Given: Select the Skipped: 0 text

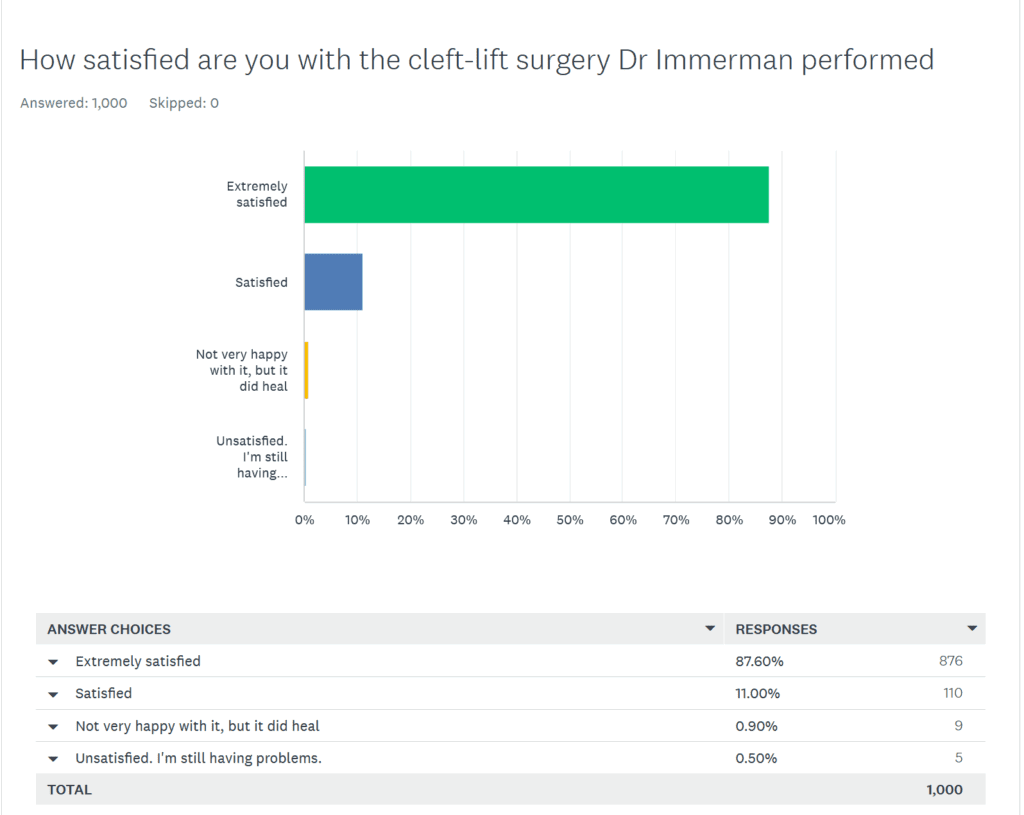Looking at the screenshot, I should 184,103.
